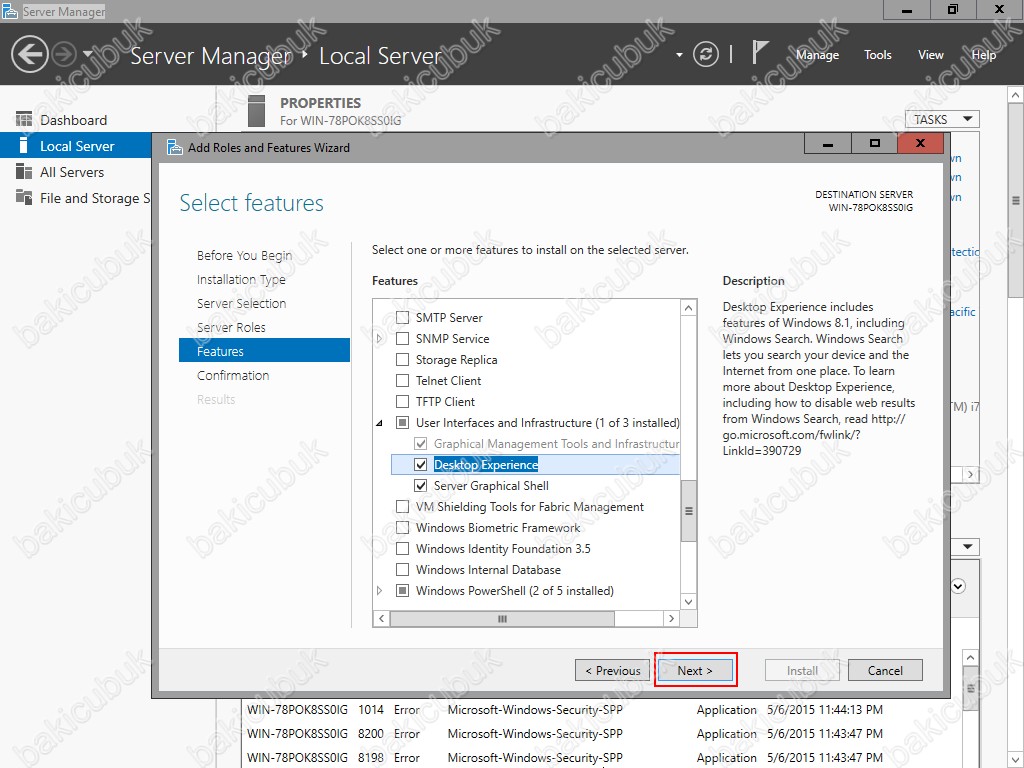The height and width of the screenshot is (768, 1024).
Task: Go to Server Roles wizard step
Action: (231, 328)
